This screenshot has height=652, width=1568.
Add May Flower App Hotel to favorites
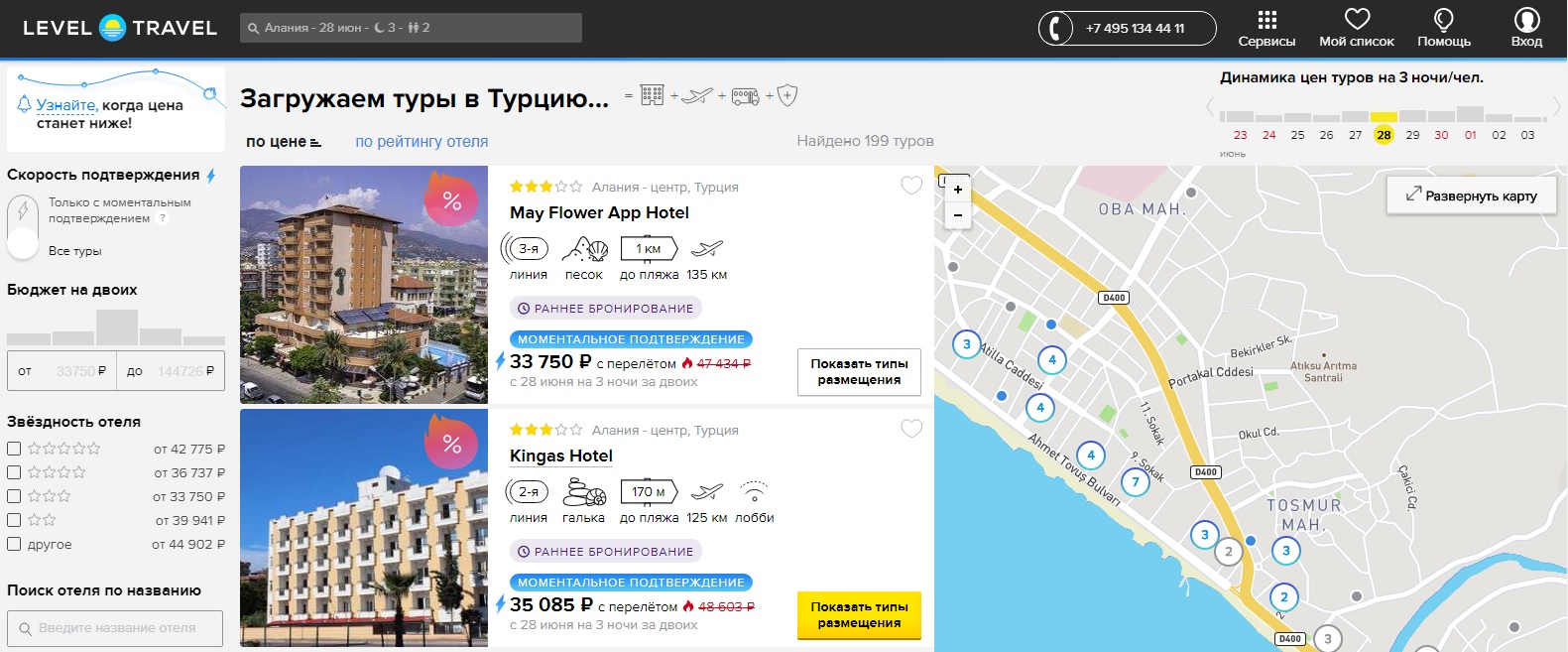[911, 186]
